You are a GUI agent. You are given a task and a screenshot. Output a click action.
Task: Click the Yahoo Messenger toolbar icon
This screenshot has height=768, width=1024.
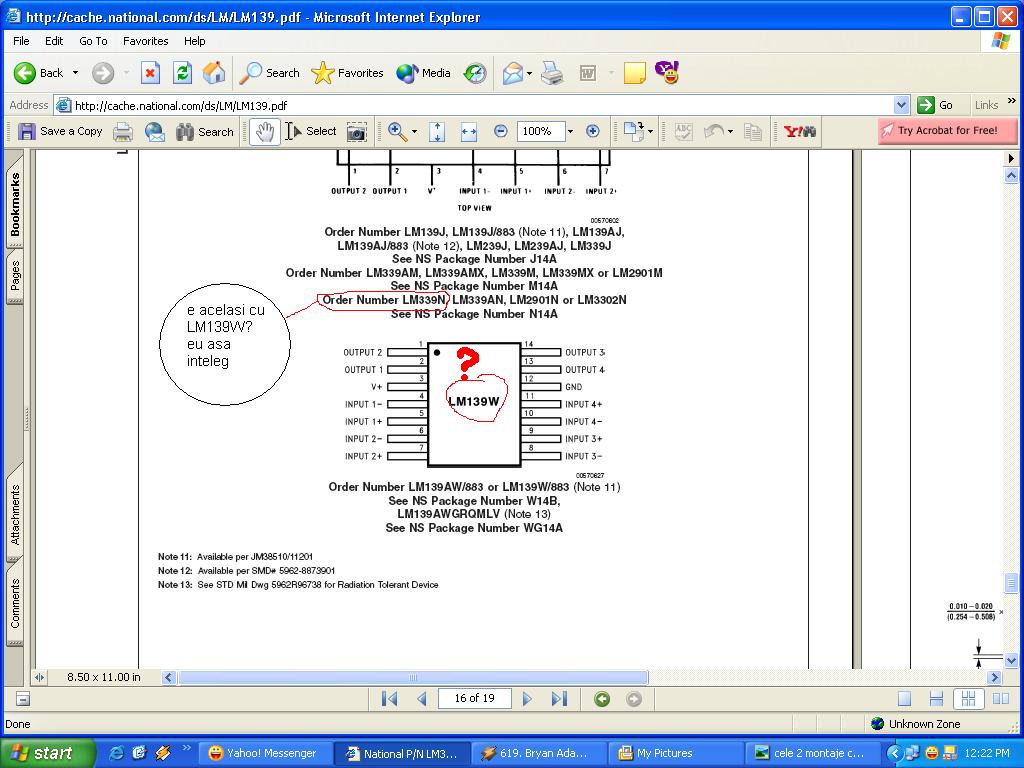(x=667, y=72)
